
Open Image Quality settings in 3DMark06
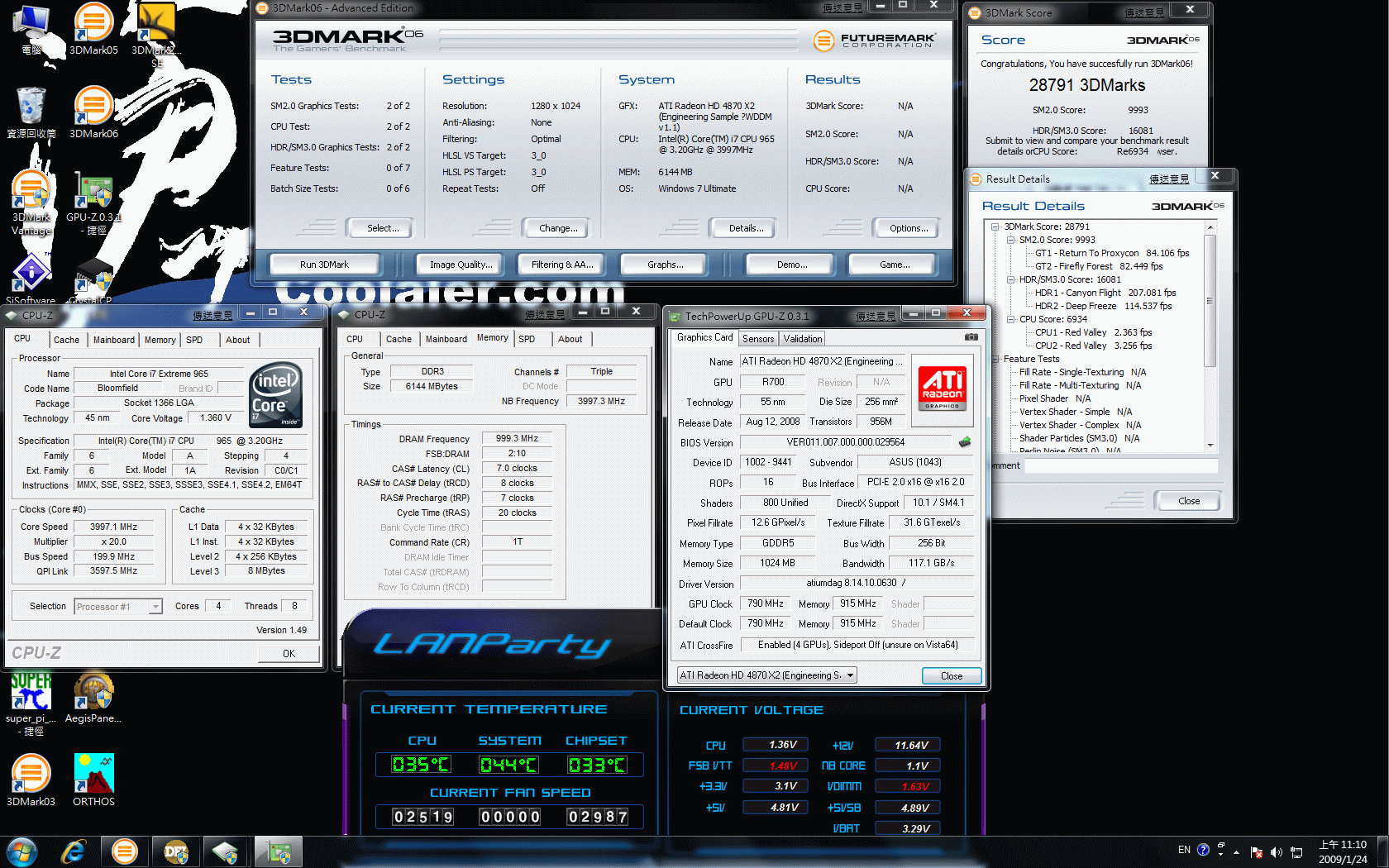click(461, 265)
